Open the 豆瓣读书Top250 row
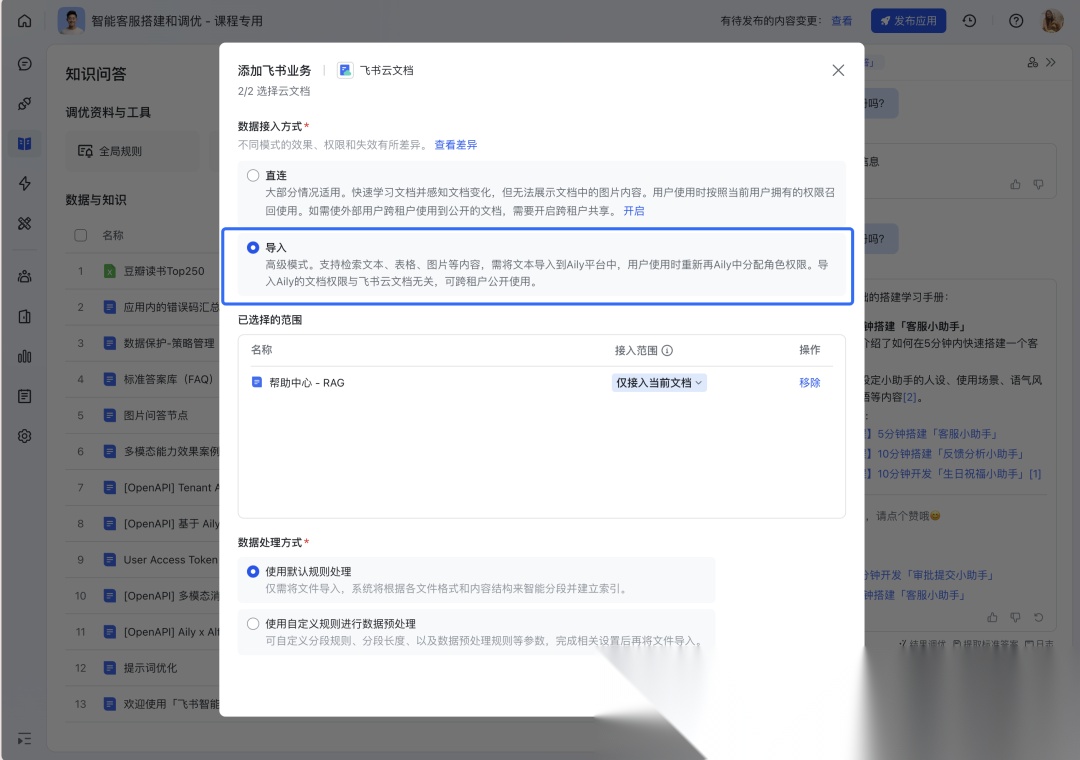This screenshot has height=760, width=1080. tap(143, 271)
